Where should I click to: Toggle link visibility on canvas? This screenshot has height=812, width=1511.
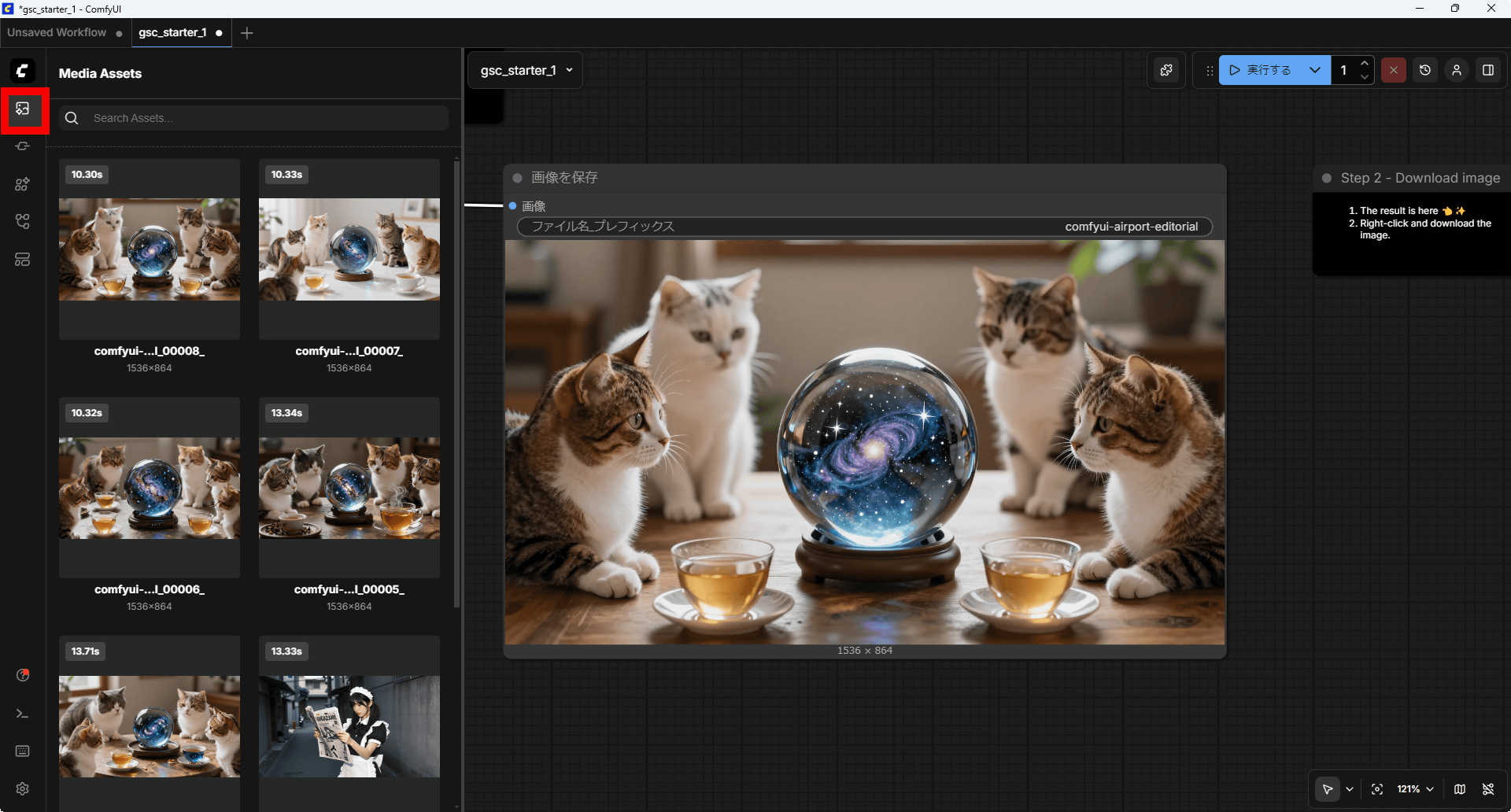pos(1488,789)
